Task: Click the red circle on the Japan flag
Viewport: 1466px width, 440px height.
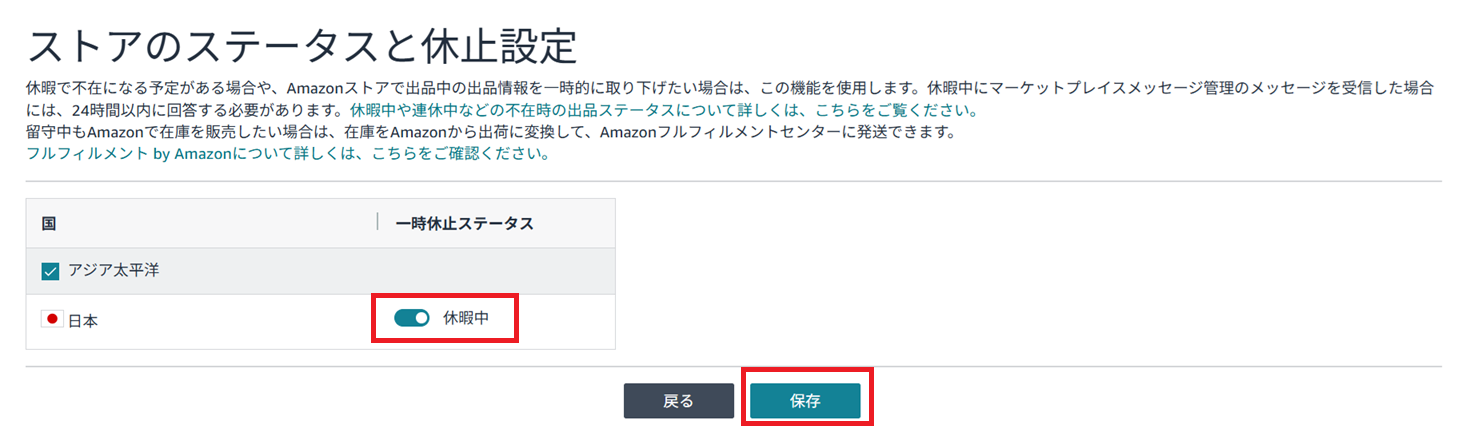Action: [x=53, y=320]
